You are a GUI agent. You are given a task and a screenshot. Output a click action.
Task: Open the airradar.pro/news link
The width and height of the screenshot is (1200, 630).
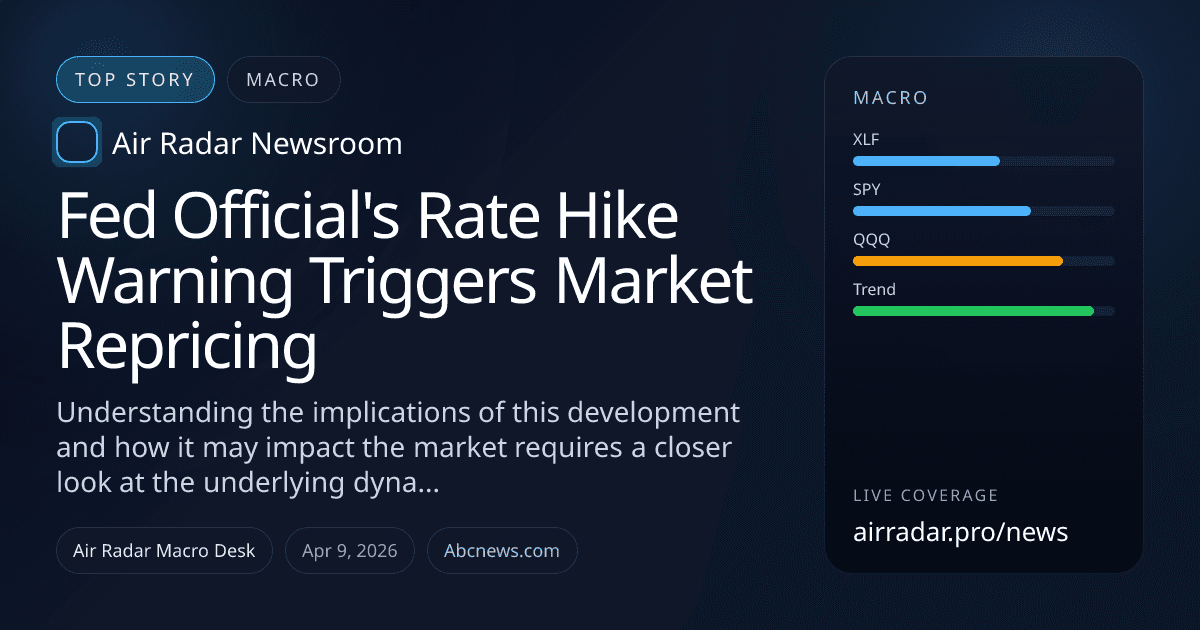click(x=961, y=532)
